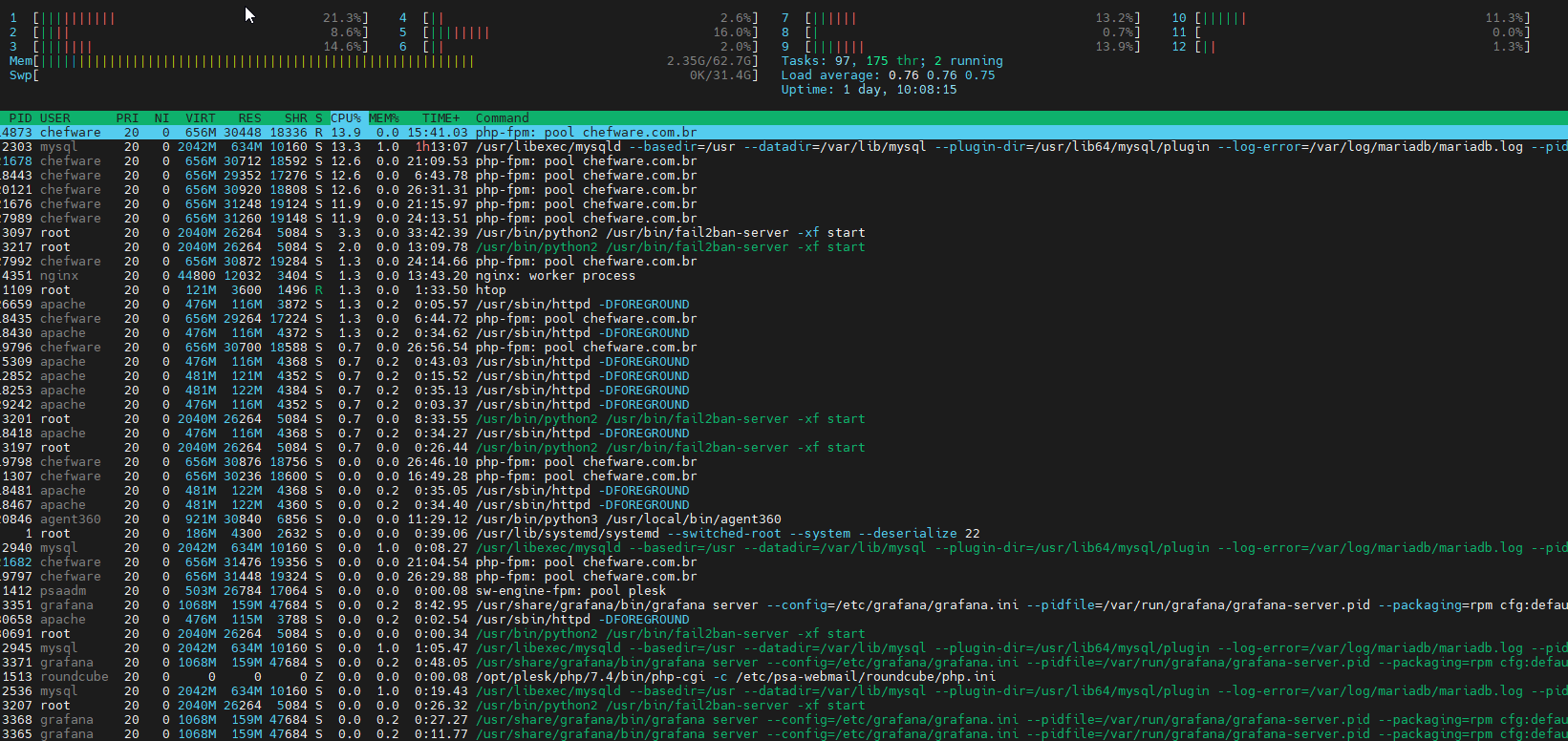Select the highlighted php-fpm row PID 4873
Image resolution: width=1568 pixels, height=741 pixels.
click(x=586, y=133)
